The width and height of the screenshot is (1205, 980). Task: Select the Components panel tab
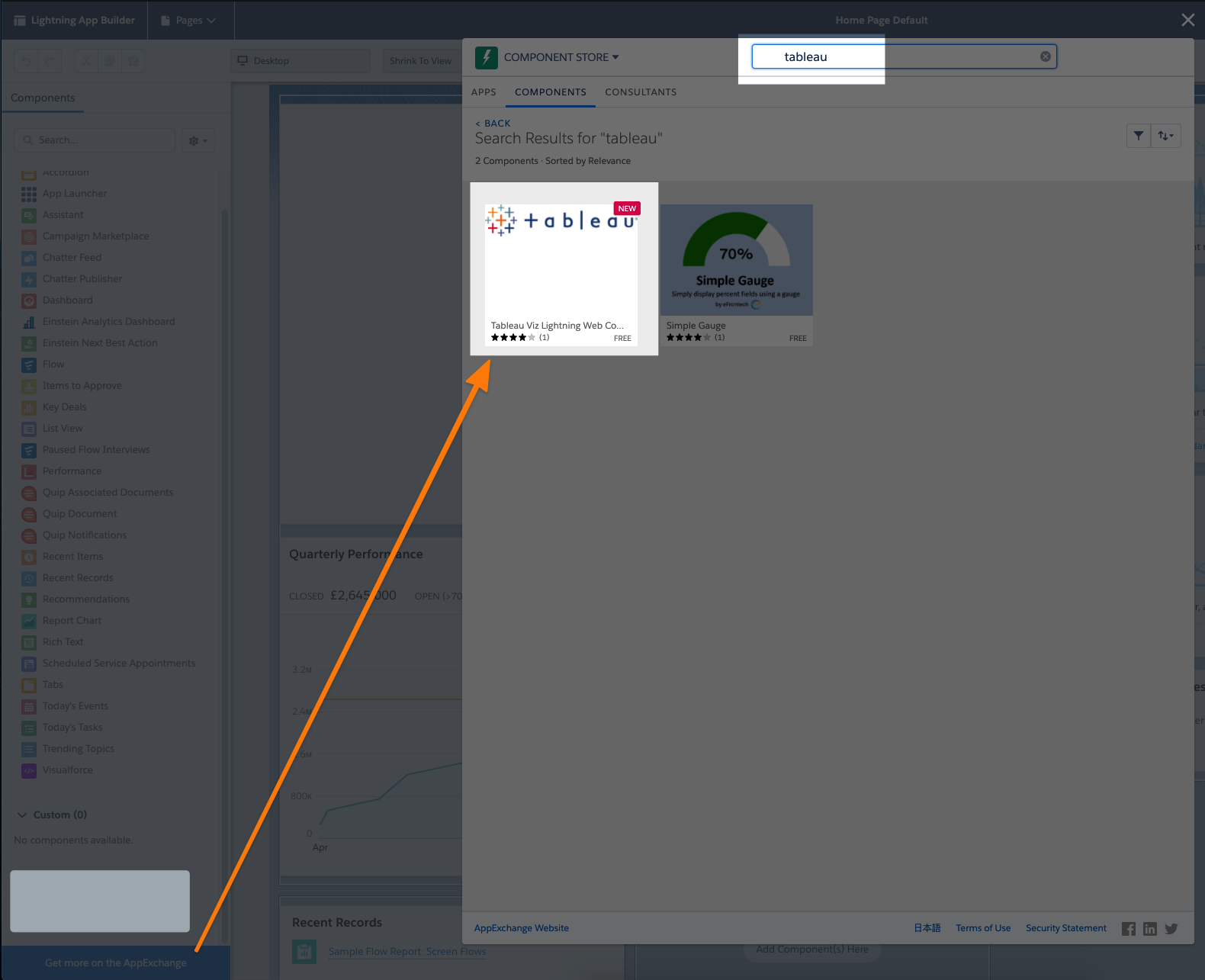click(43, 98)
